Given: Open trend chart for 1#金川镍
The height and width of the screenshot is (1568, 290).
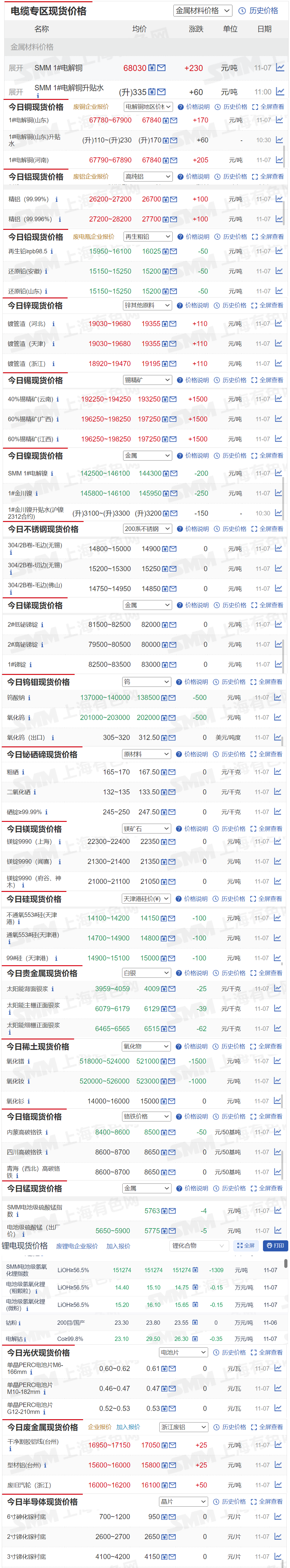Looking at the screenshot, I should coord(278,493).
